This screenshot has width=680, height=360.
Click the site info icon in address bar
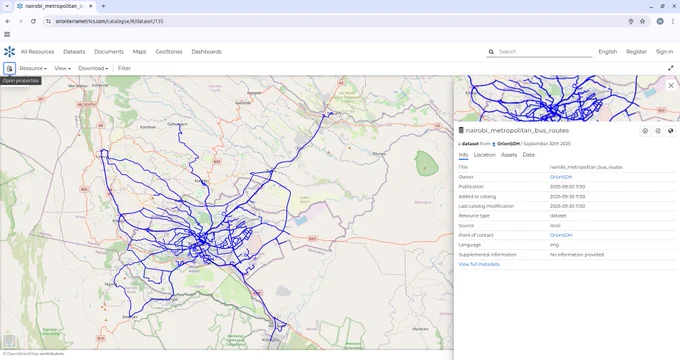coord(49,21)
